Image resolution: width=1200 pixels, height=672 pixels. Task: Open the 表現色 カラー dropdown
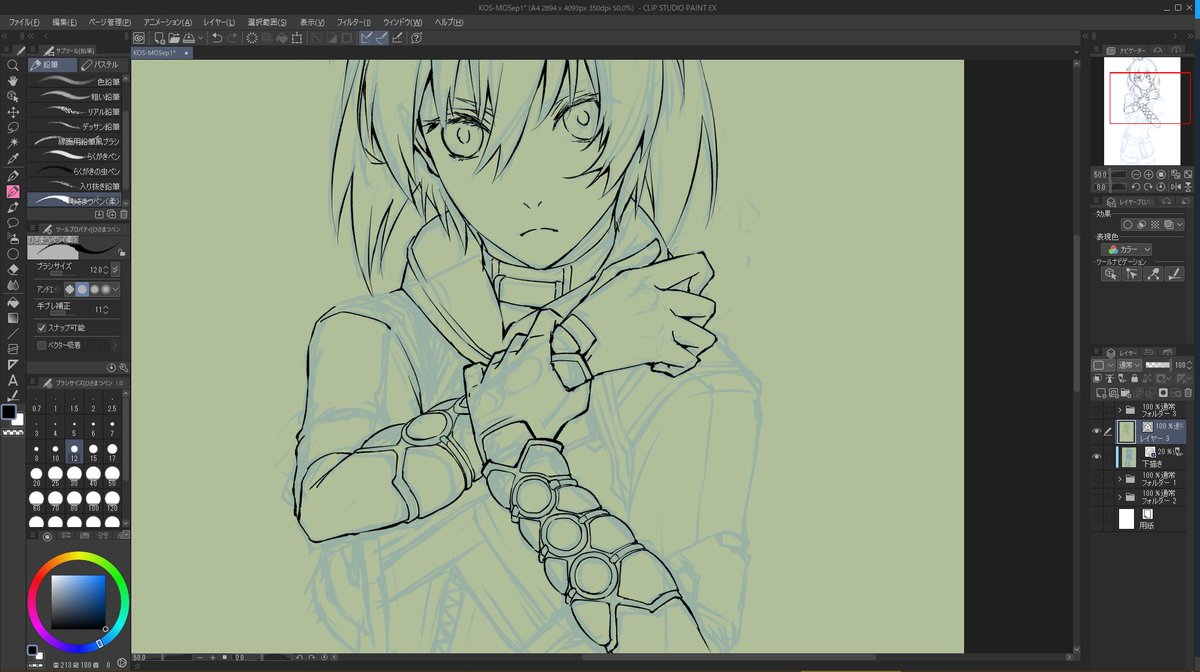pyautogui.click(x=1127, y=249)
